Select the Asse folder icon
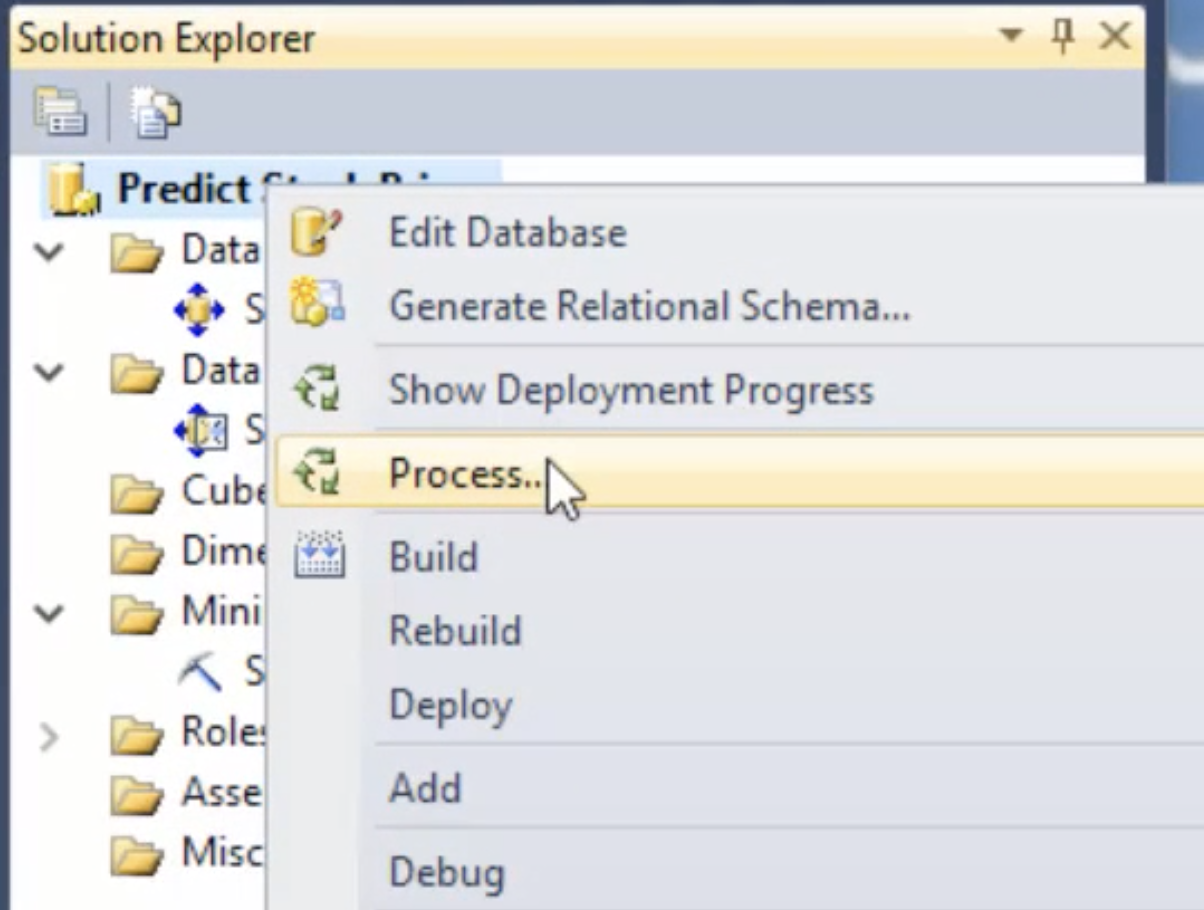 [x=136, y=796]
